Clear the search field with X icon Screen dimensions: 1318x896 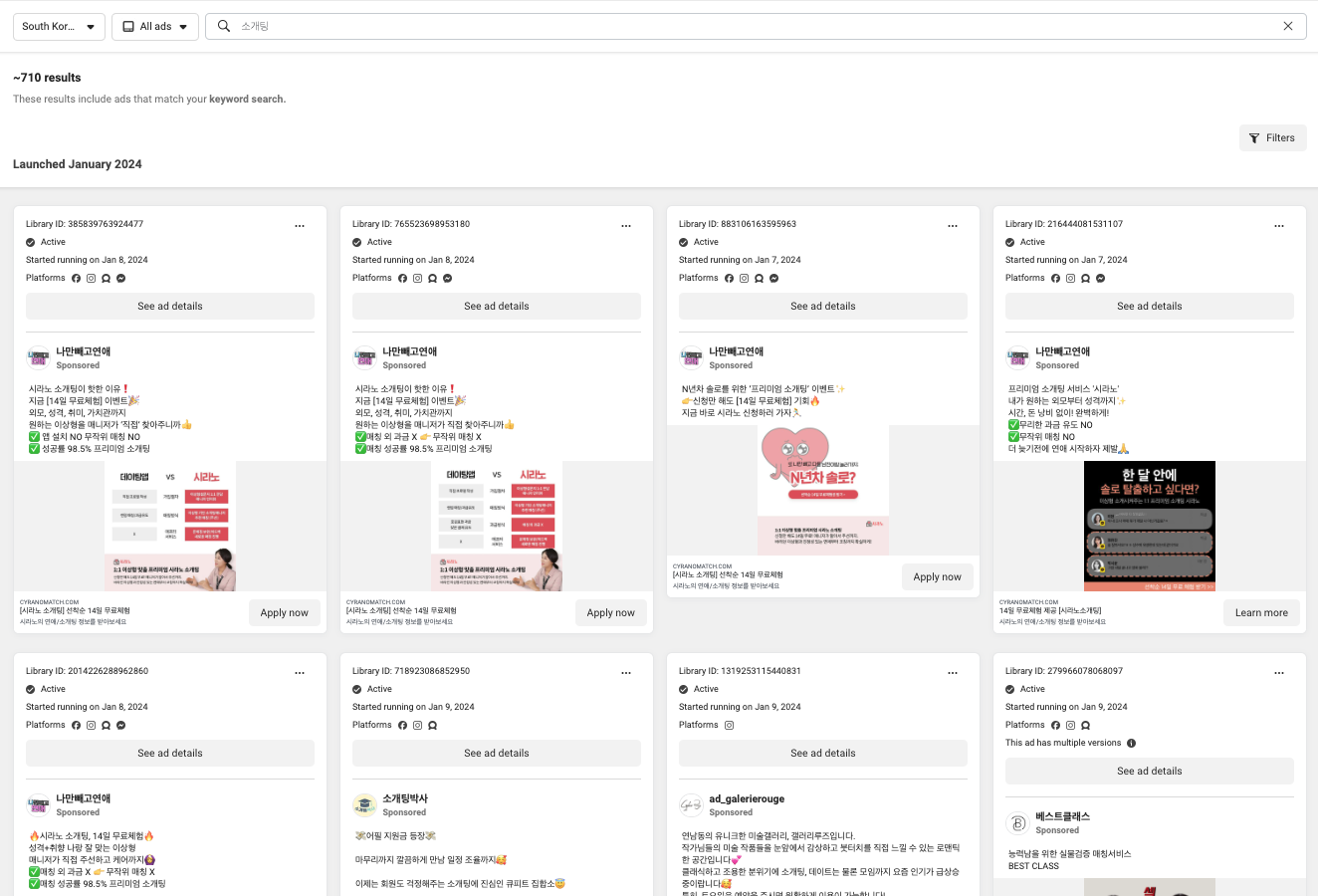coord(1288,27)
